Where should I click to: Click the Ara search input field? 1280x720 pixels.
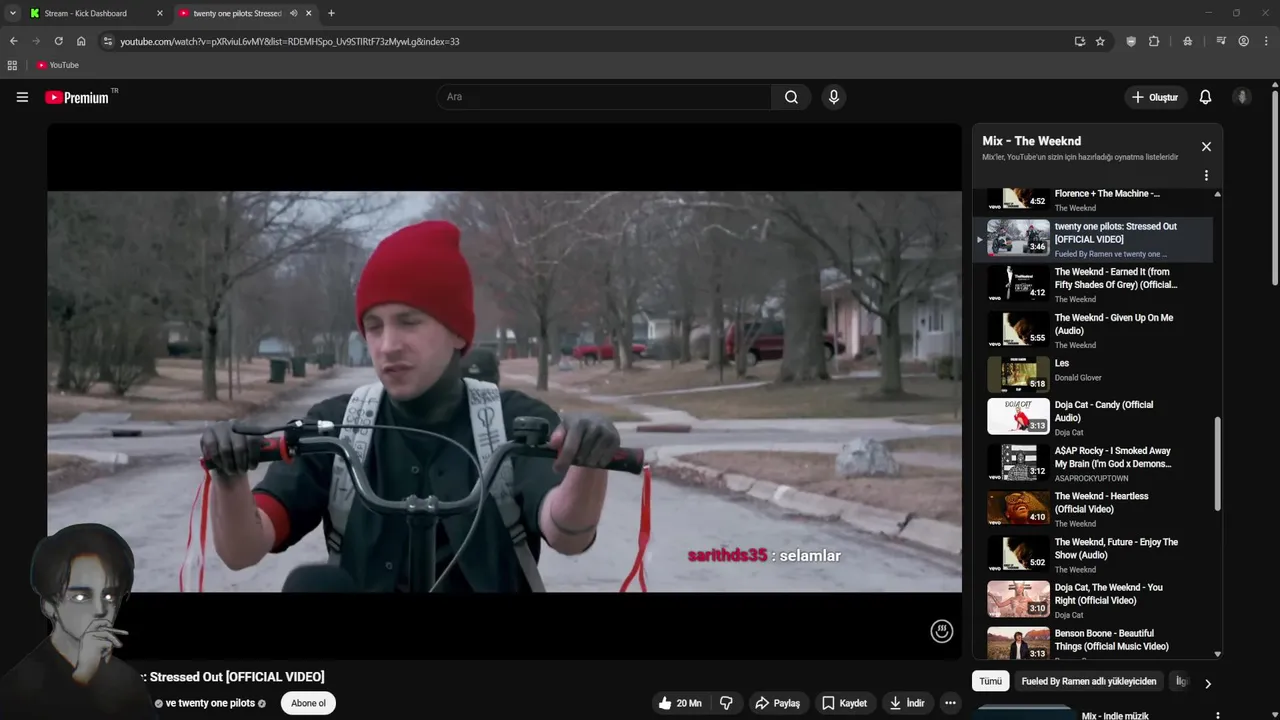coord(603,97)
